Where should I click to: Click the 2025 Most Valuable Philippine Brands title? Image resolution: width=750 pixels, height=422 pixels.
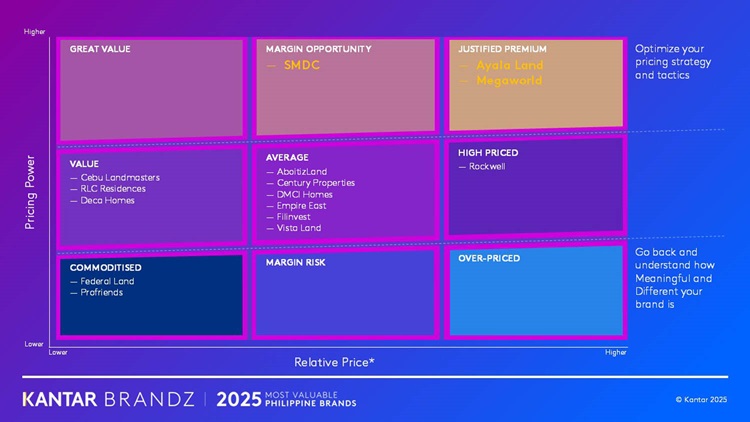click(287, 399)
